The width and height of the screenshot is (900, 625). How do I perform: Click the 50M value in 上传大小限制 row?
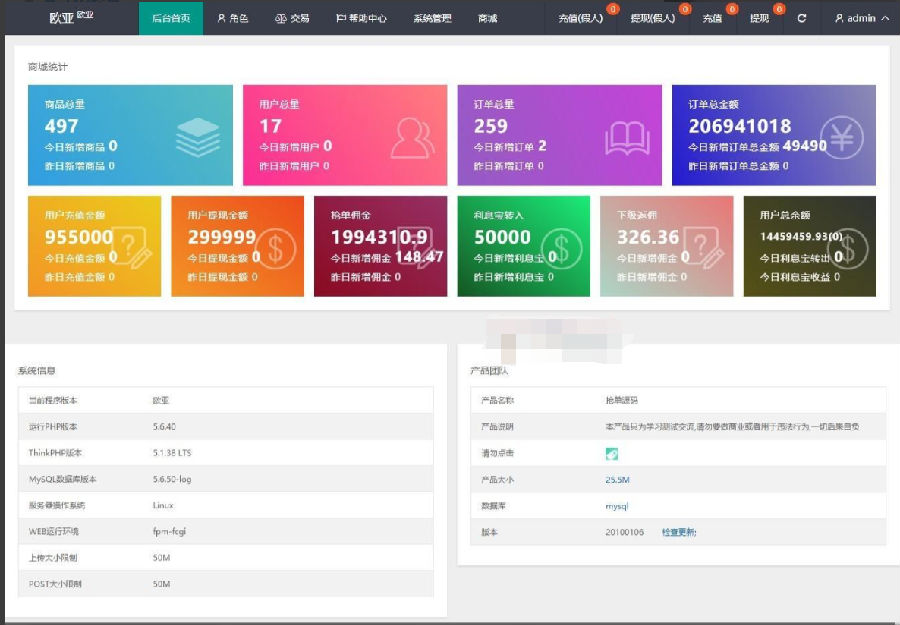(x=161, y=558)
